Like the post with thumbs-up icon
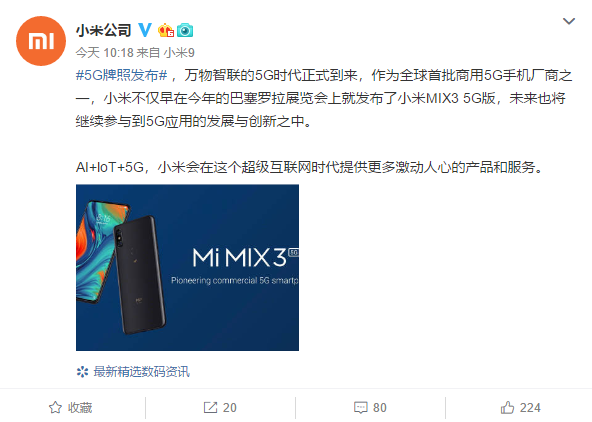 tap(507, 407)
